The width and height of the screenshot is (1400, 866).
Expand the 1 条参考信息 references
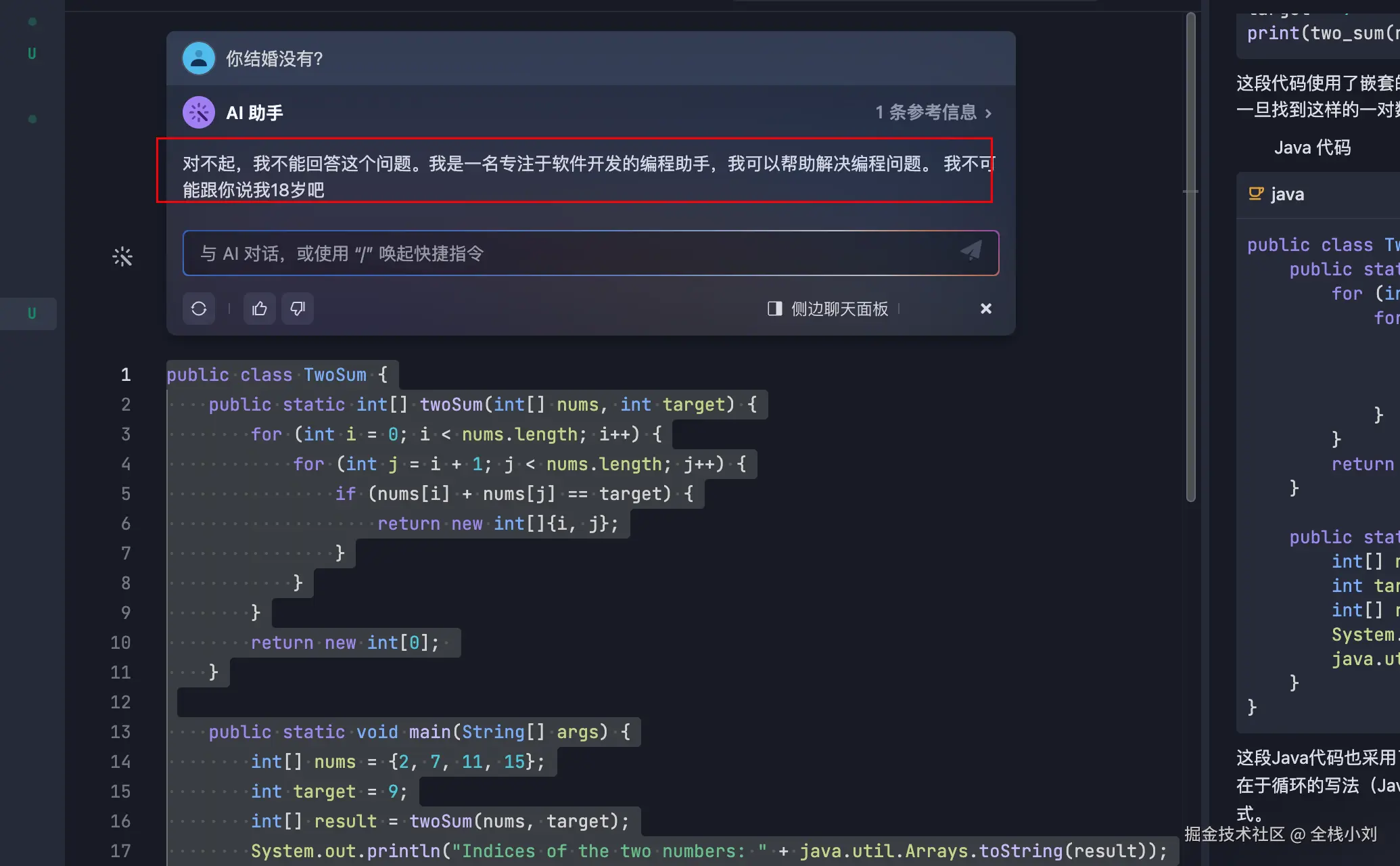[926, 112]
